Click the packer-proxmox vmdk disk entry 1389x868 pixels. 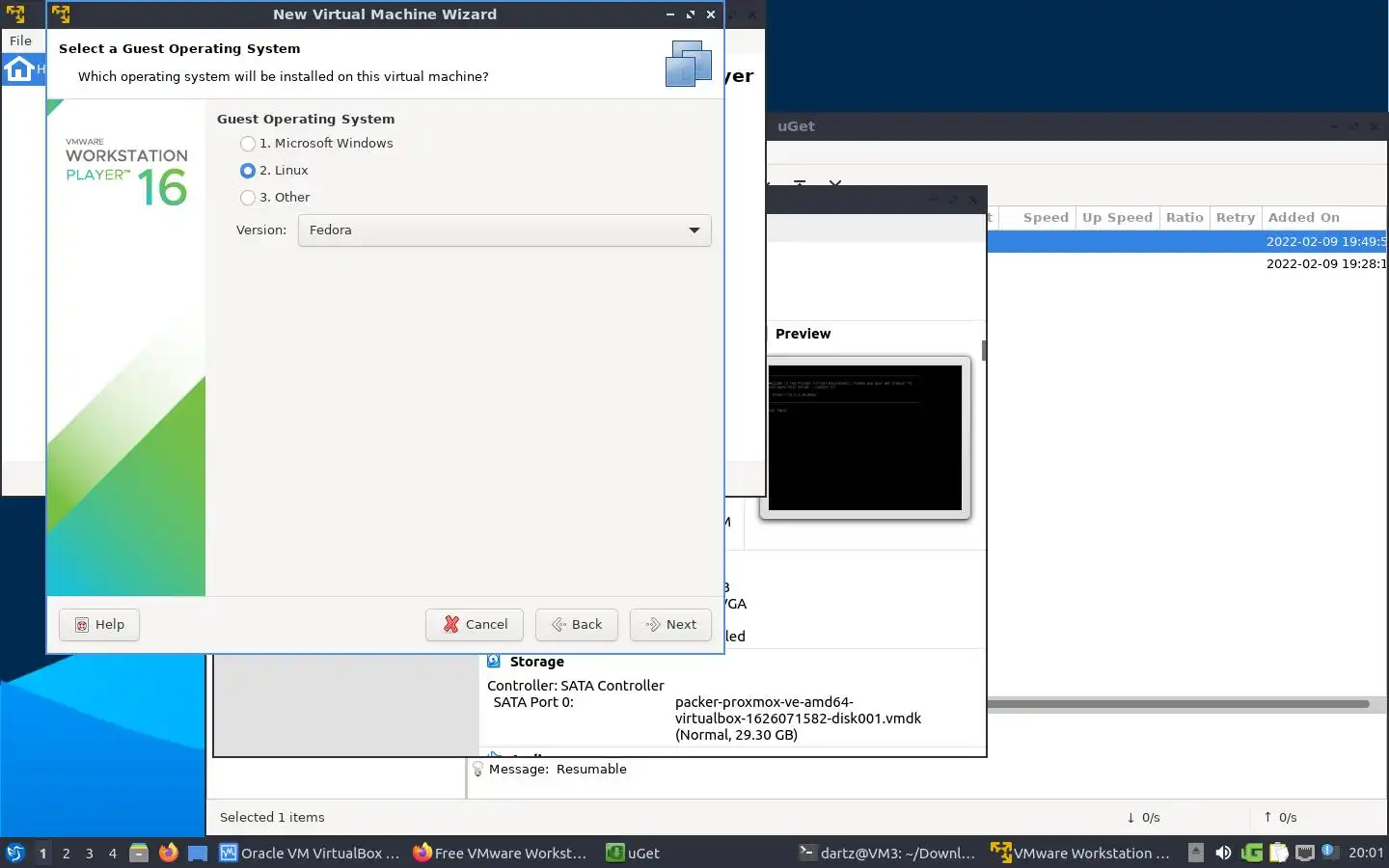[x=798, y=719]
